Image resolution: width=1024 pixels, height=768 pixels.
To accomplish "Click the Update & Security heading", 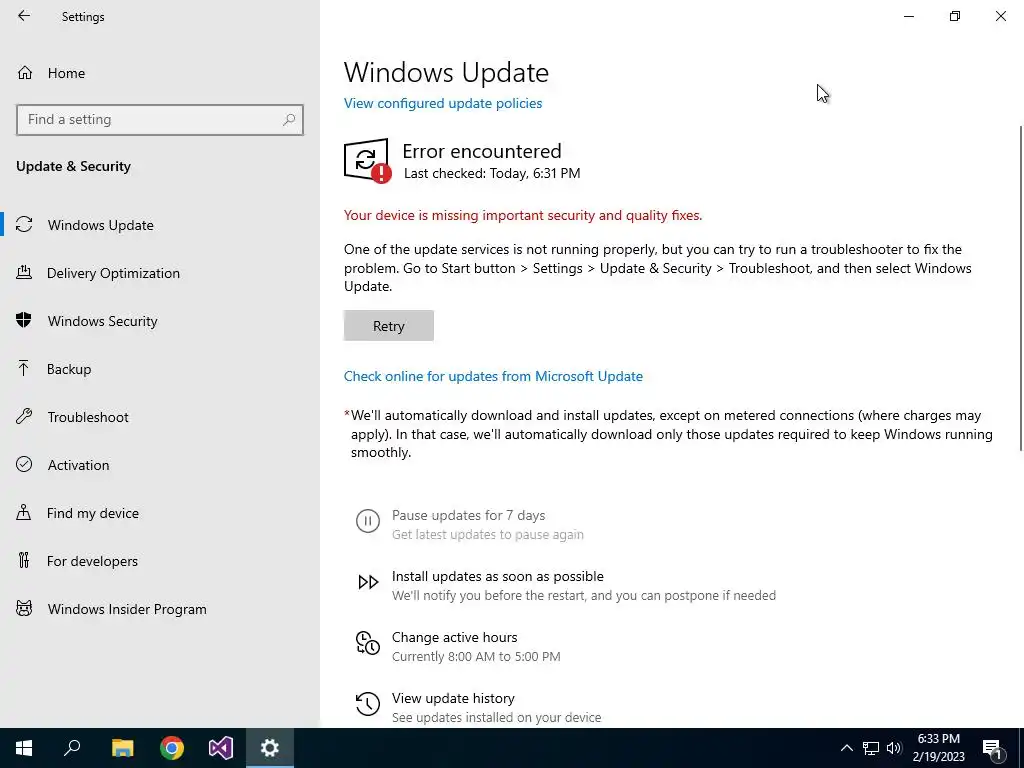I will click(x=73, y=166).
